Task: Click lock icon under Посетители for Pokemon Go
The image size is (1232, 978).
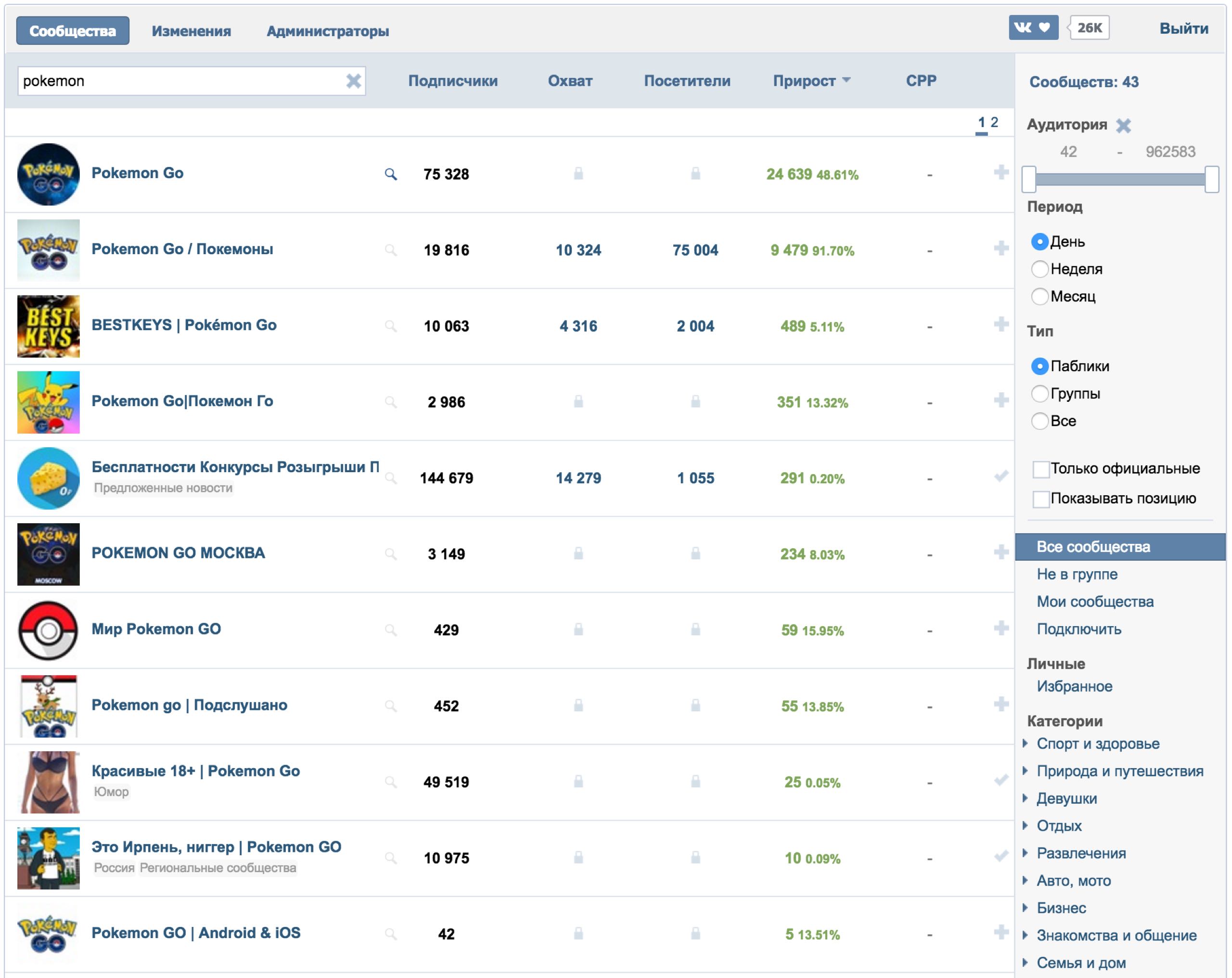Action: tap(695, 173)
